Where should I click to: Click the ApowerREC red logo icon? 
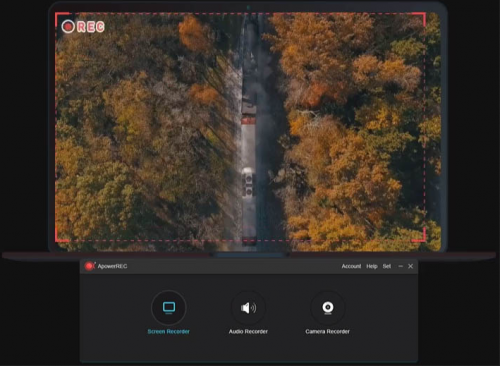tap(90, 266)
